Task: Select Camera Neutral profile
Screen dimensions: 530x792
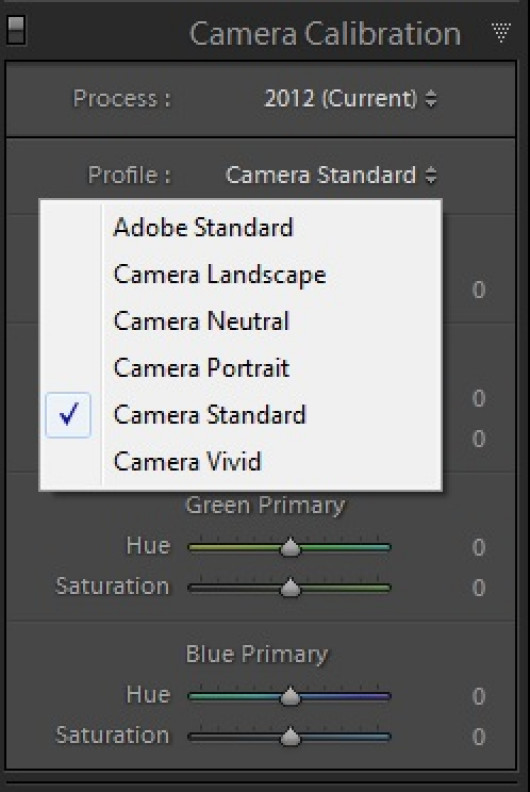Action: pos(240,321)
